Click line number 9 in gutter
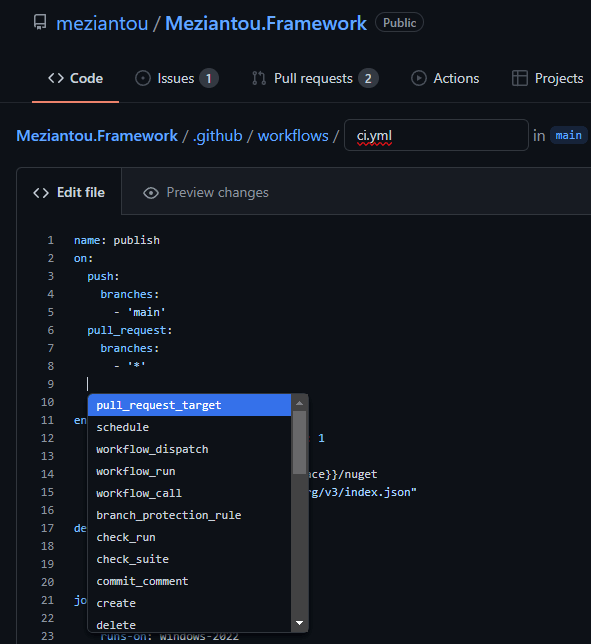The height and width of the screenshot is (644, 591). (x=50, y=384)
